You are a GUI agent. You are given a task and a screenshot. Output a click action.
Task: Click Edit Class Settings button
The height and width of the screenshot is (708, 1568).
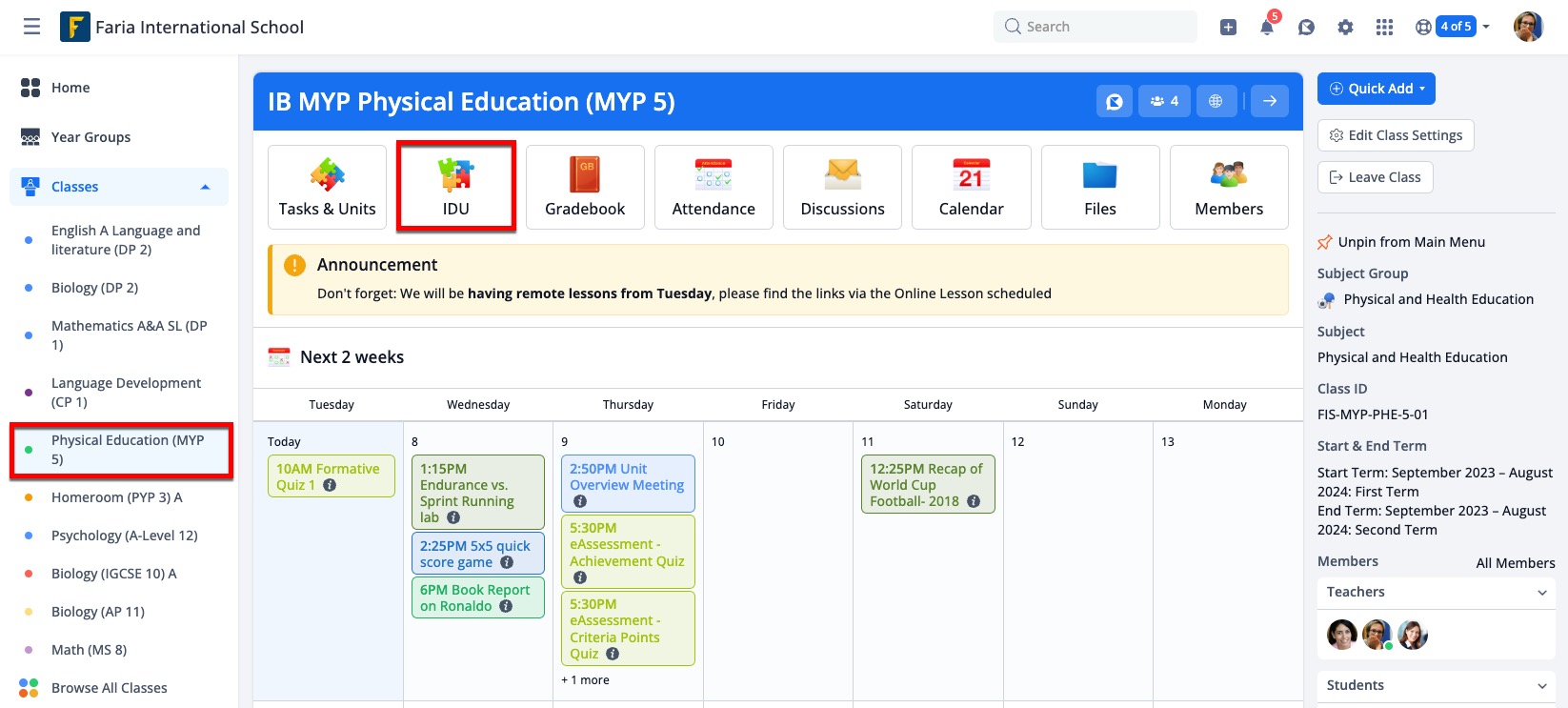1396,135
